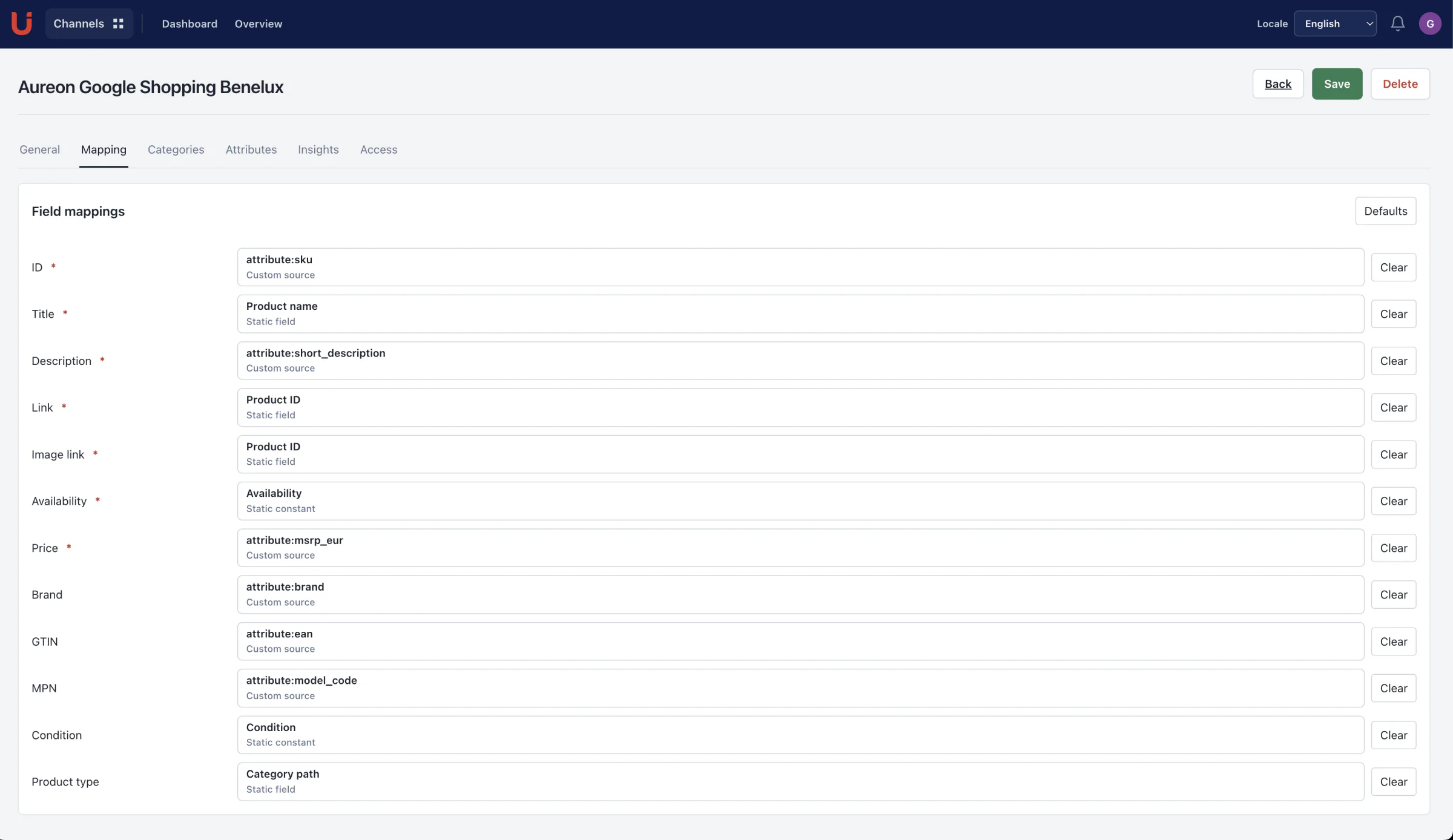Clear the Product type mapping
The height and width of the screenshot is (840, 1453).
pyautogui.click(x=1394, y=781)
